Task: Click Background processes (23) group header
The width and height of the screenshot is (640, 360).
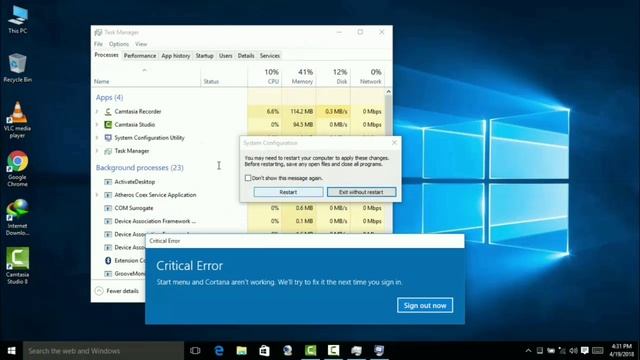Action: coord(140,167)
